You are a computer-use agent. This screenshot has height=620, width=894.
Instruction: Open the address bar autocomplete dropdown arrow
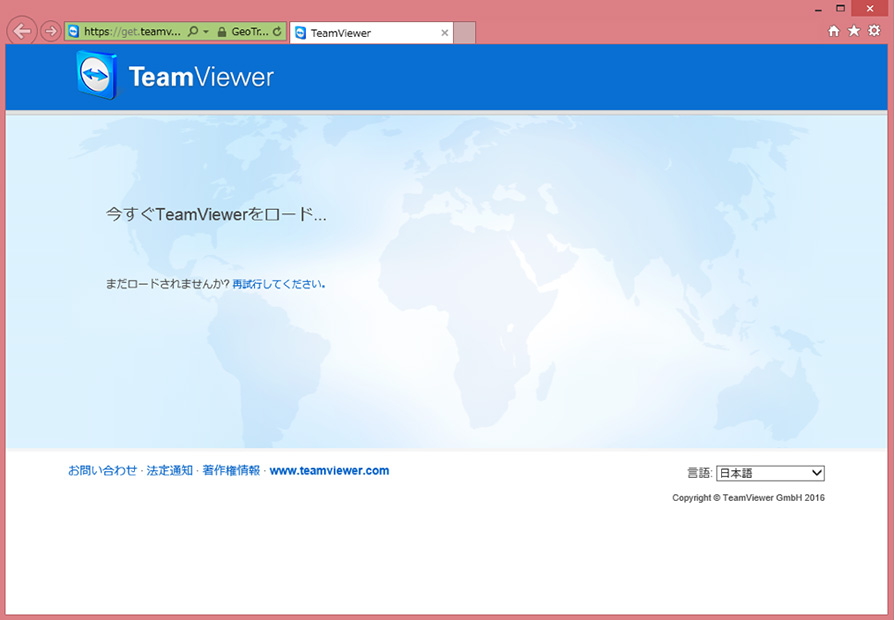point(206,32)
